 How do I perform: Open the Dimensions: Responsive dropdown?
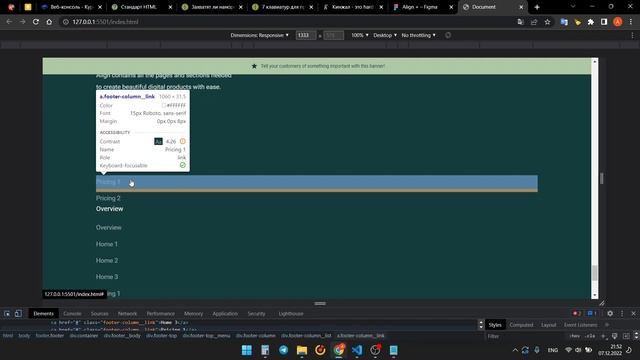(259, 35)
